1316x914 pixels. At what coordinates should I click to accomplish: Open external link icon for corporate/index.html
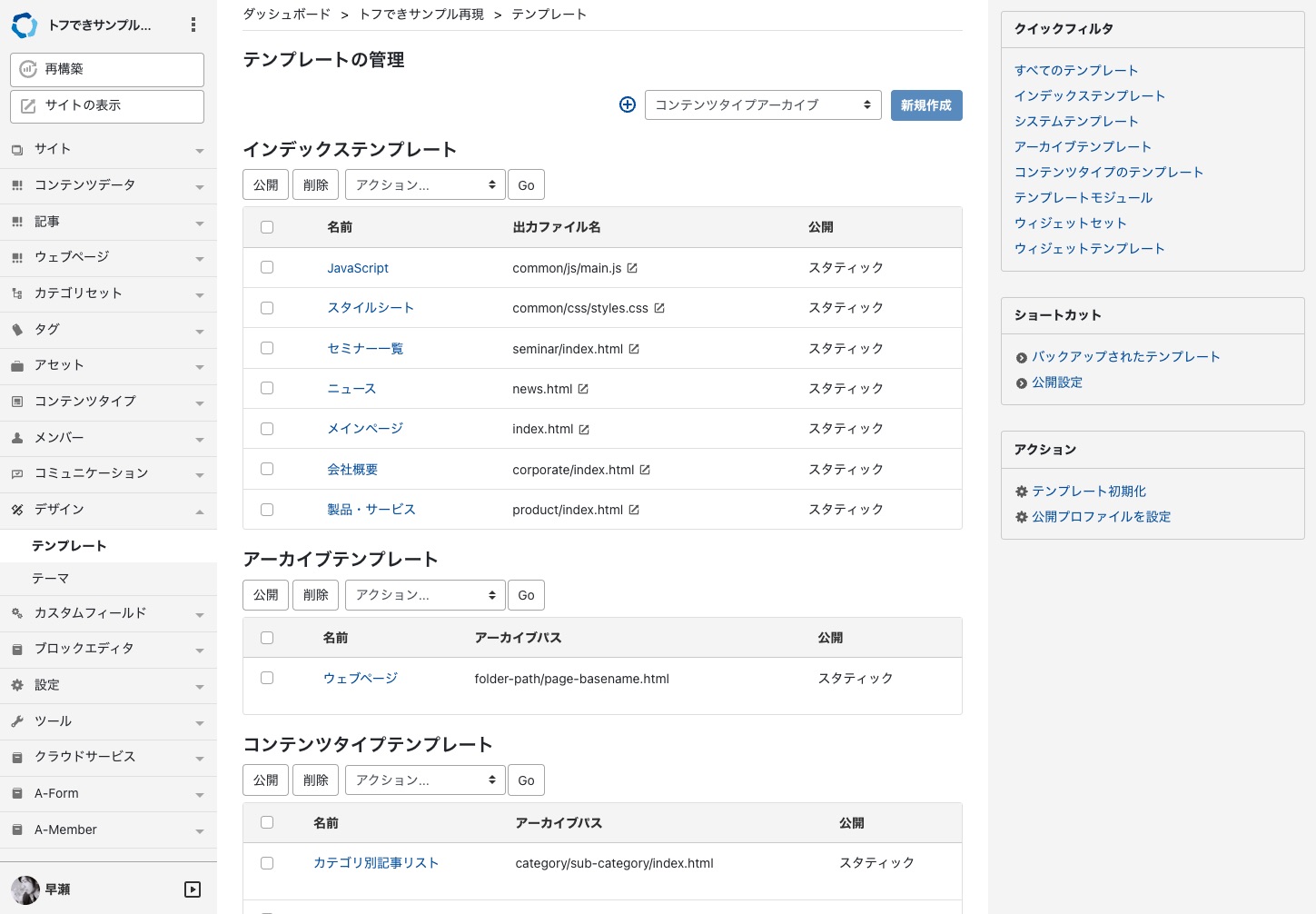tap(645, 470)
